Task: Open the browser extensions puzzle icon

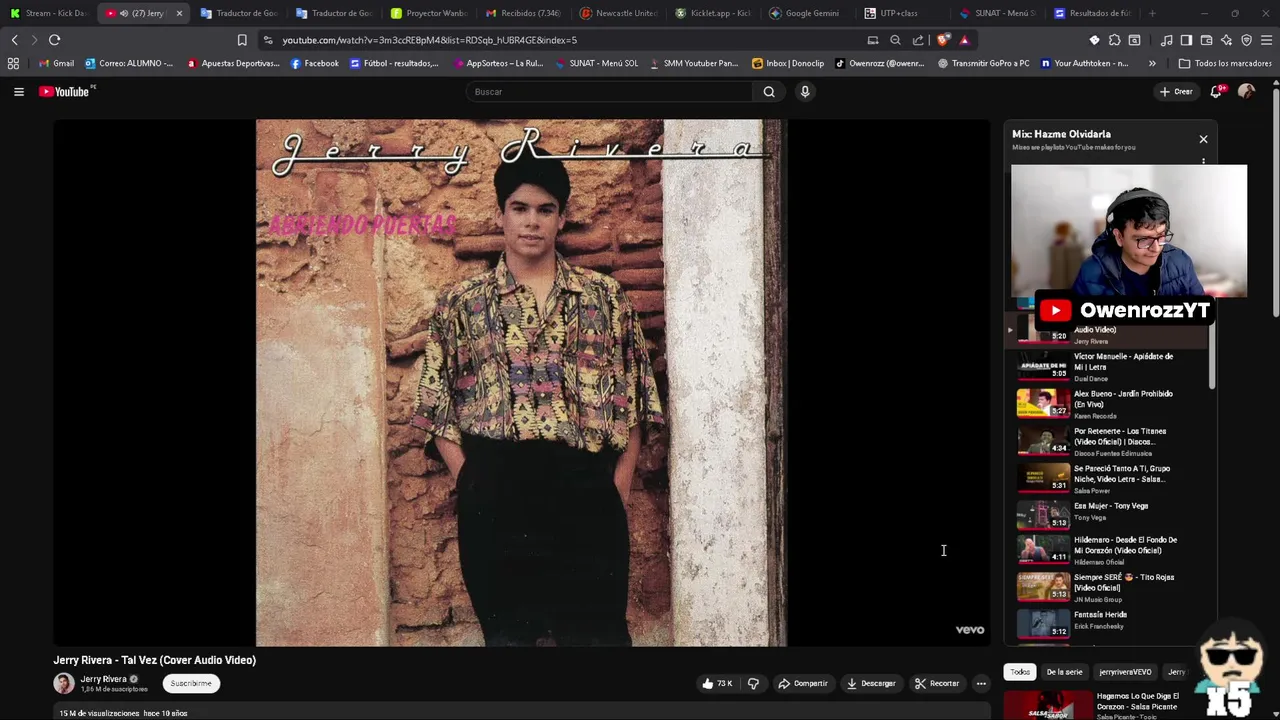Action: coord(1115,40)
